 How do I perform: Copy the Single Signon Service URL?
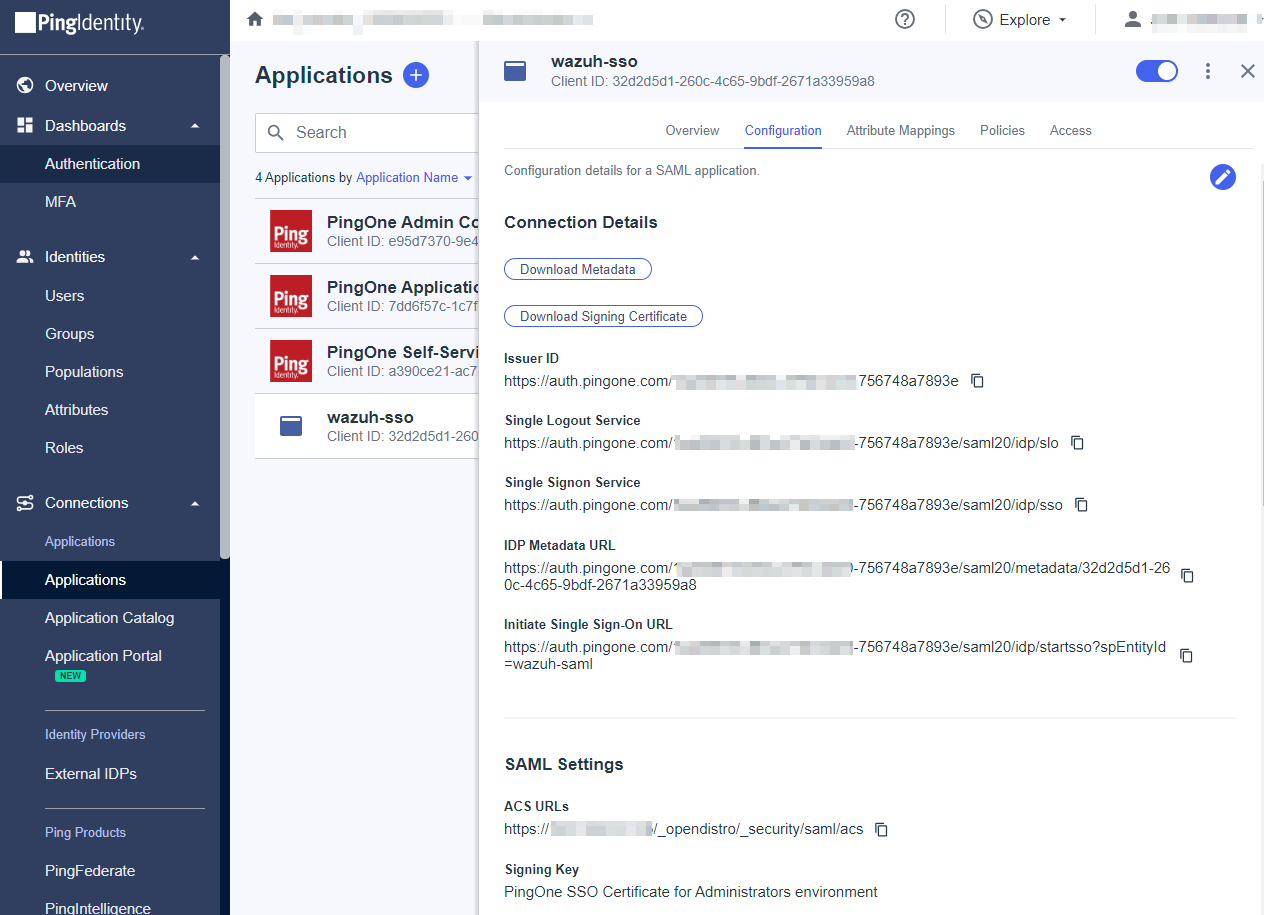tap(1081, 505)
